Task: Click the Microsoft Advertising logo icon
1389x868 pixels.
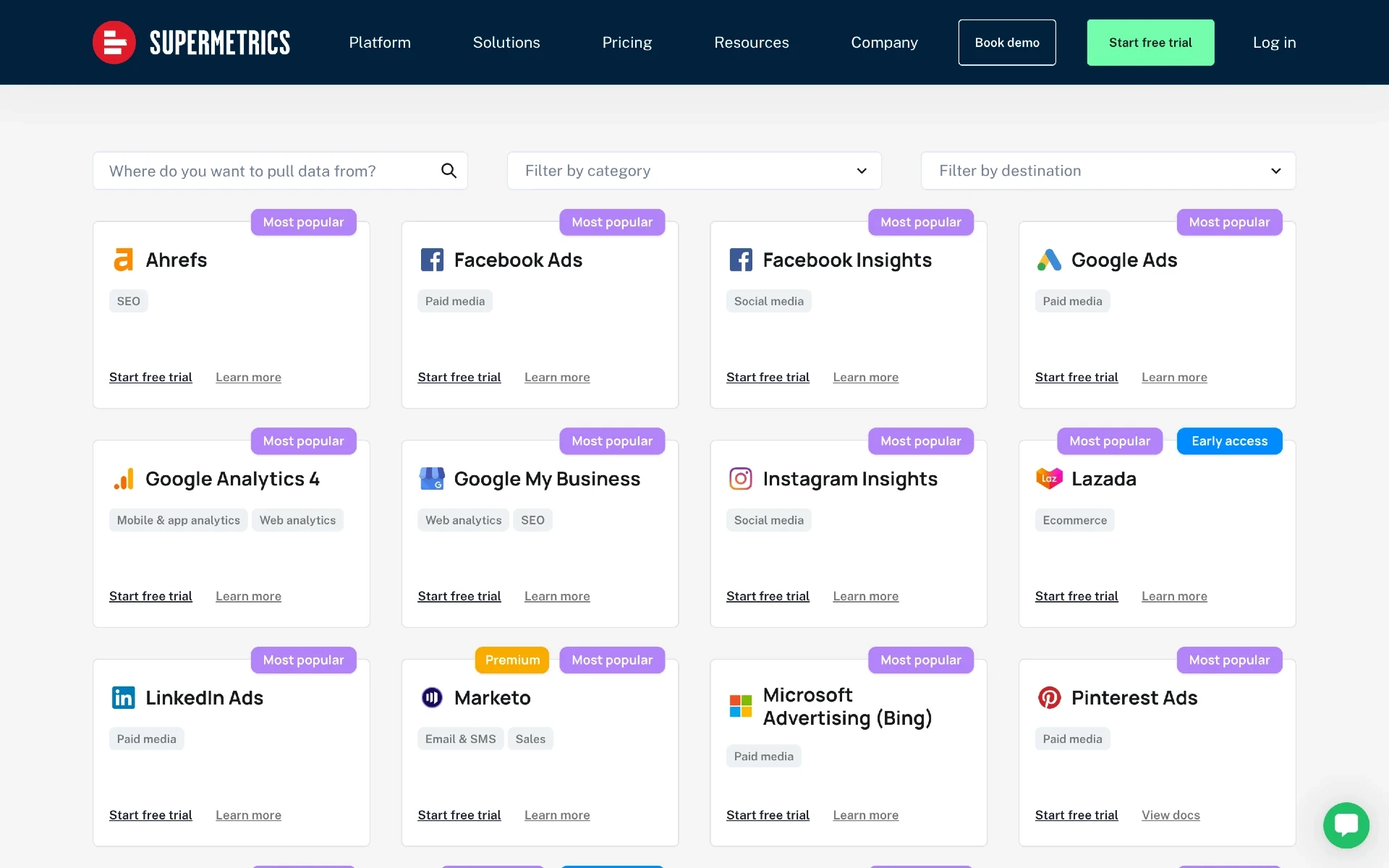Action: (x=741, y=706)
